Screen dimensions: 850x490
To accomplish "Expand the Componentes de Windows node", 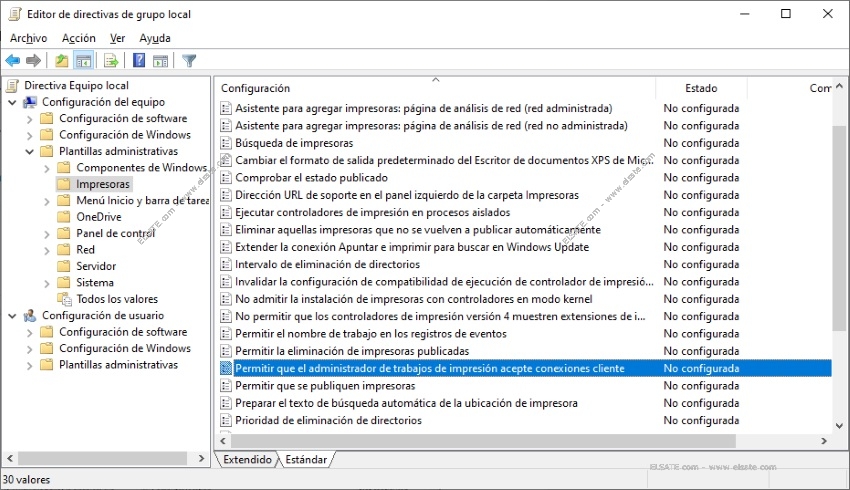I will click(47, 168).
